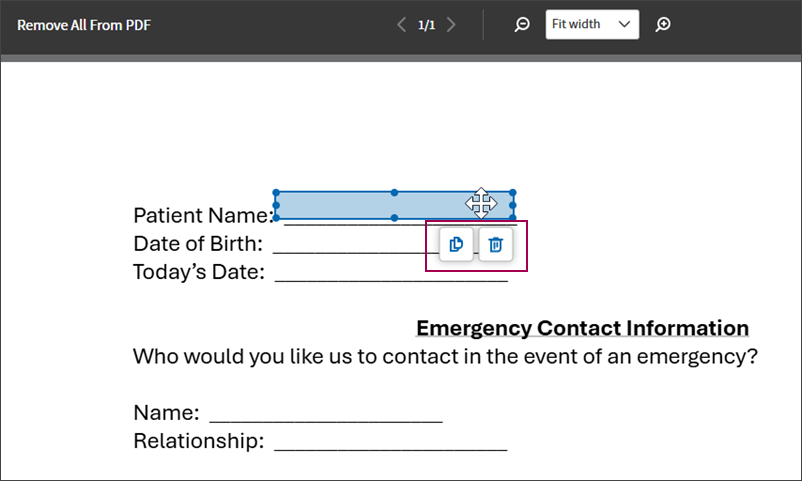The image size is (802, 481).
Task: Zoom out of the PDF
Action: pyautogui.click(x=522, y=24)
